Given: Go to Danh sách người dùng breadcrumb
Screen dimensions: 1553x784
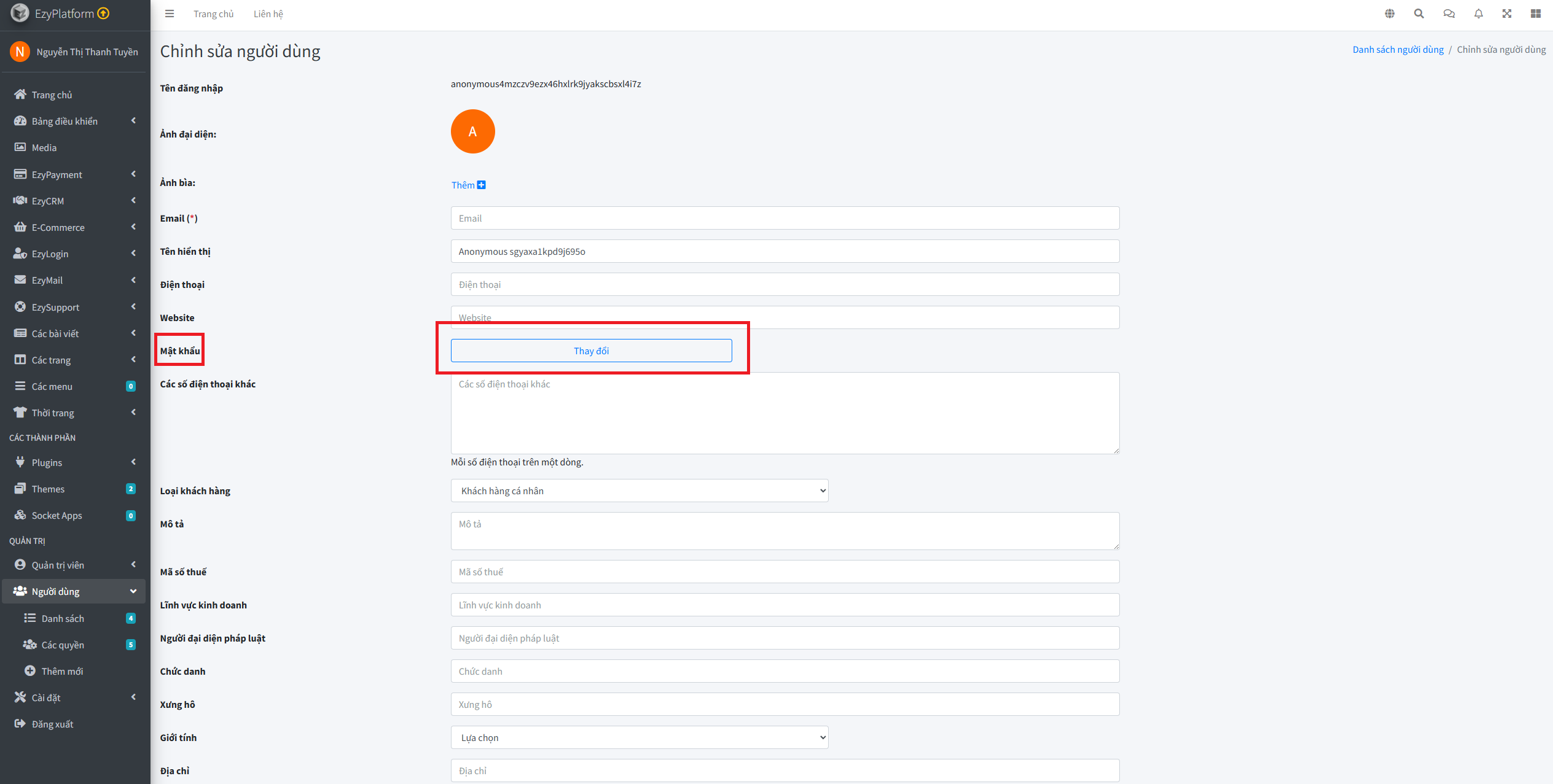Looking at the screenshot, I should (x=1398, y=49).
